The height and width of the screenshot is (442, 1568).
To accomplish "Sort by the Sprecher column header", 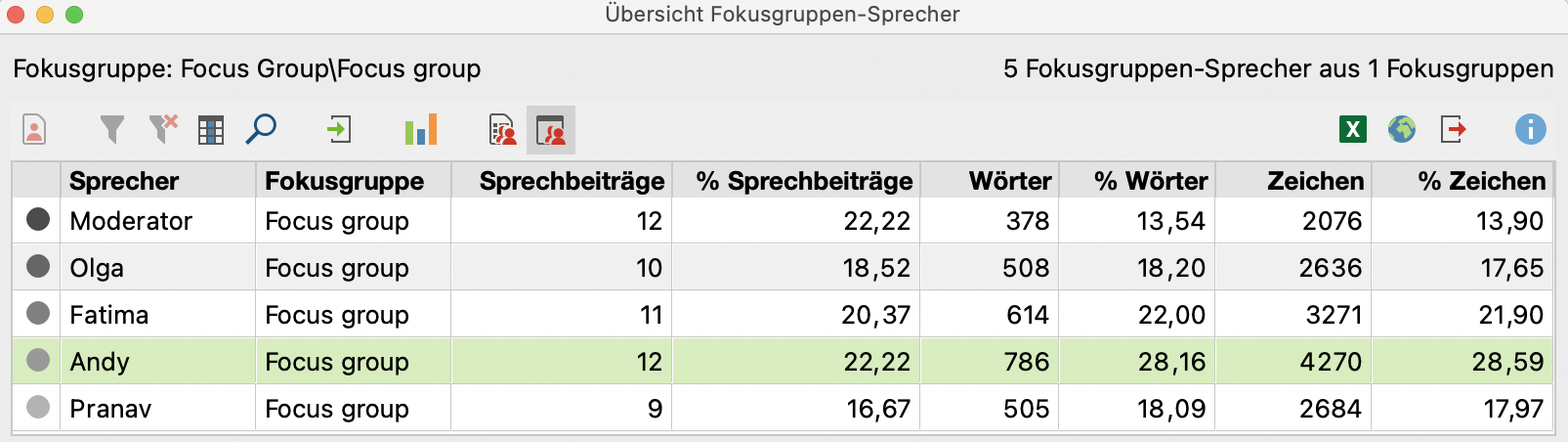I will pyautogui.click(x=124, y=181).
